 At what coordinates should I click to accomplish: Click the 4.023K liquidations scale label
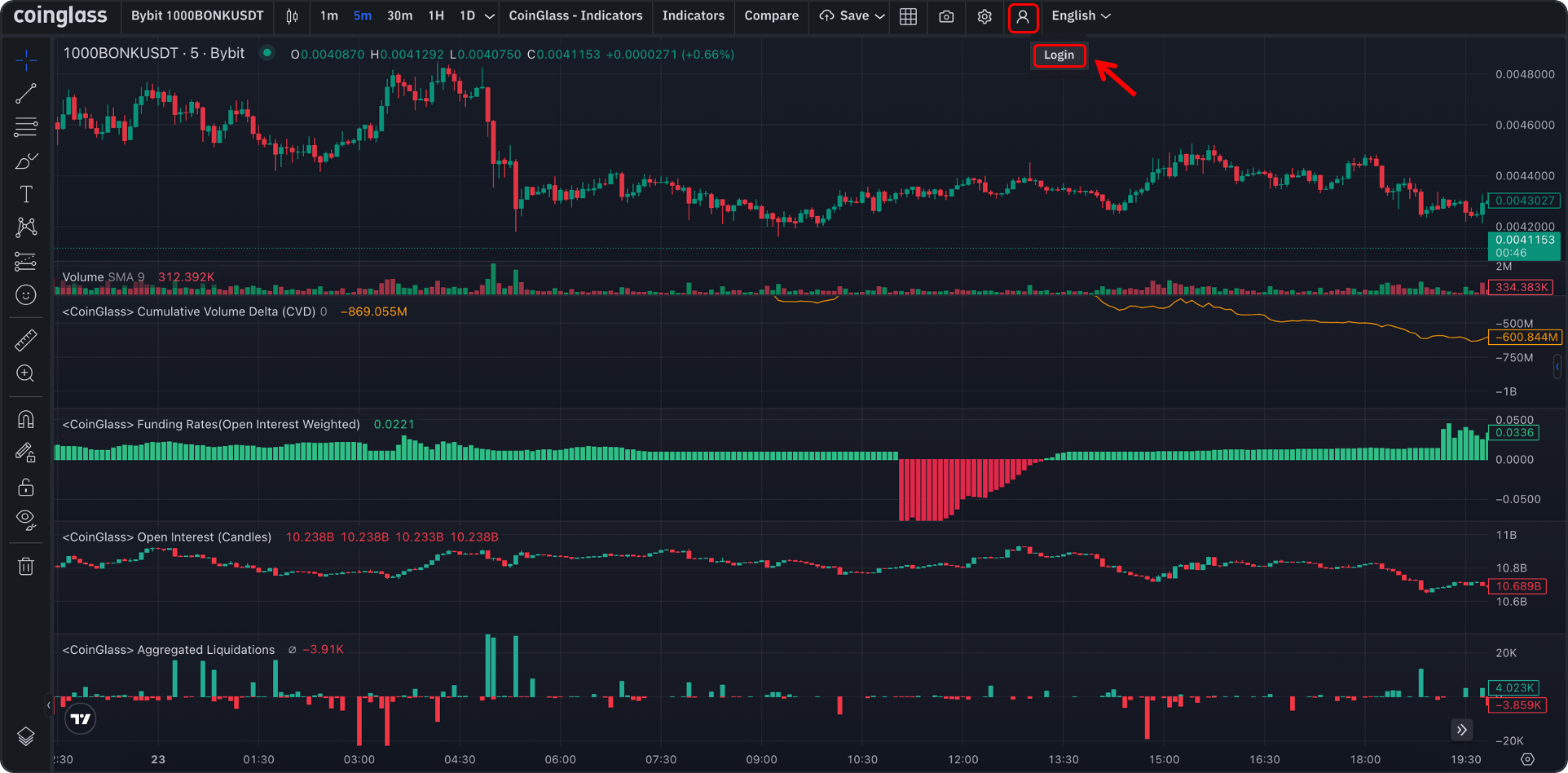pyautogui.click(x=1513, y=687)
